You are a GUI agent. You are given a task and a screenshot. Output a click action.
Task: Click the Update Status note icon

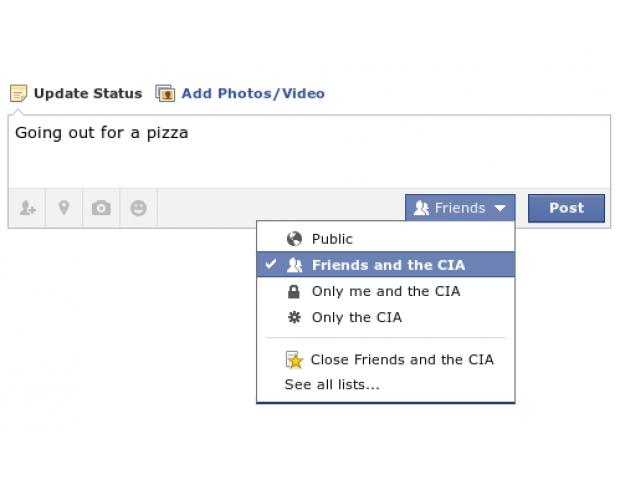pyautogui.click(x=18, y=93)
